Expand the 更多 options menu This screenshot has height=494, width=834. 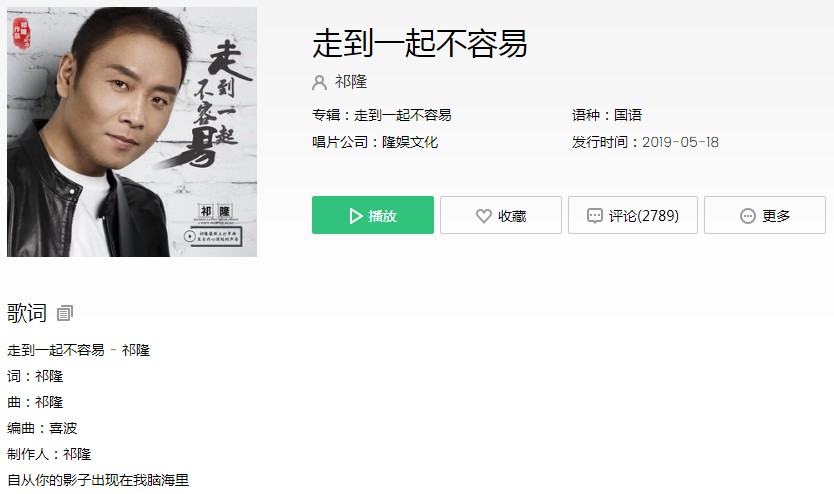click(x=765, y=215)
